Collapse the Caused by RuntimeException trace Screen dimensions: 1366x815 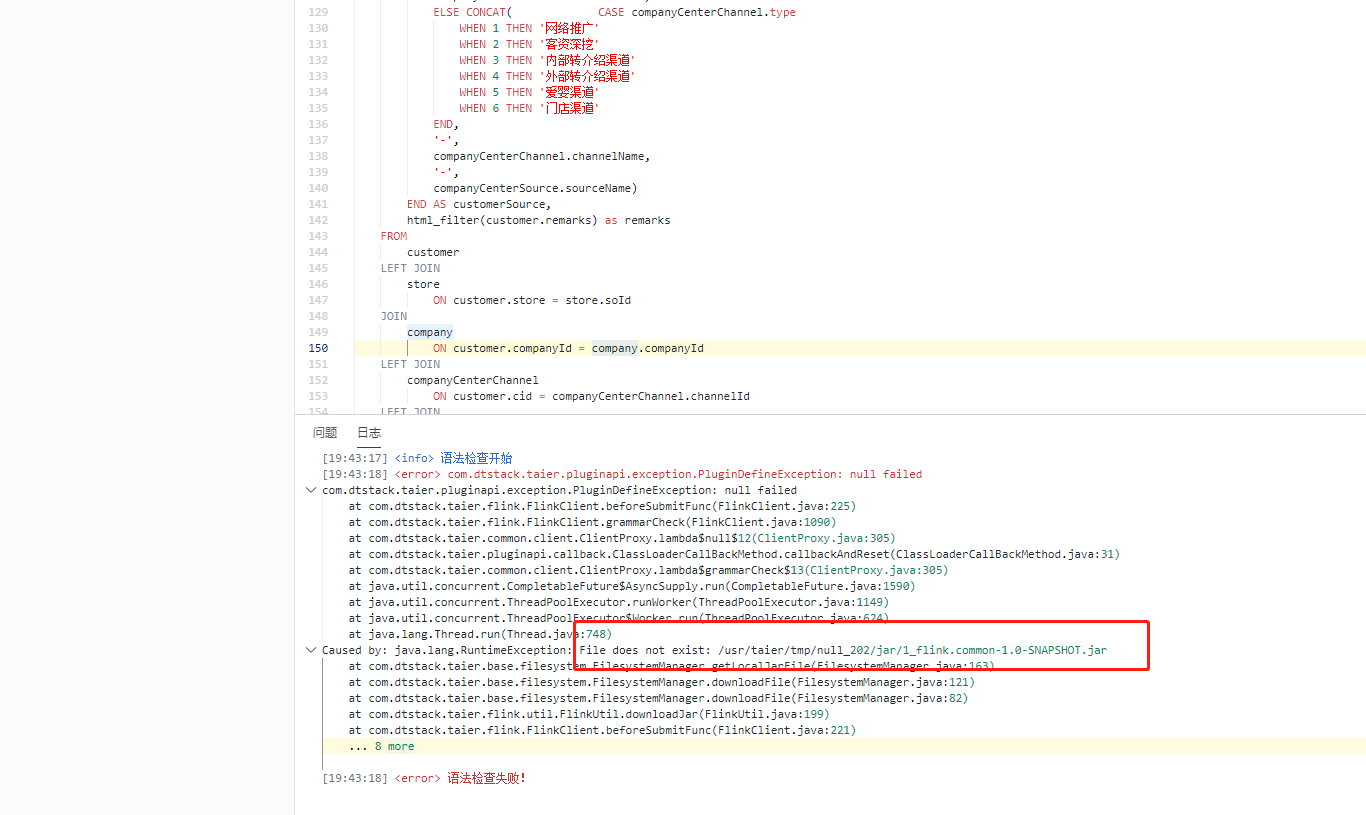point(311,649)
